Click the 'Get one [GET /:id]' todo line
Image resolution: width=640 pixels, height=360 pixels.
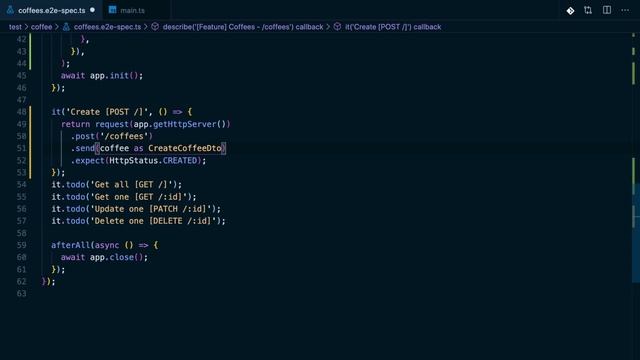[x=124, y=197]
